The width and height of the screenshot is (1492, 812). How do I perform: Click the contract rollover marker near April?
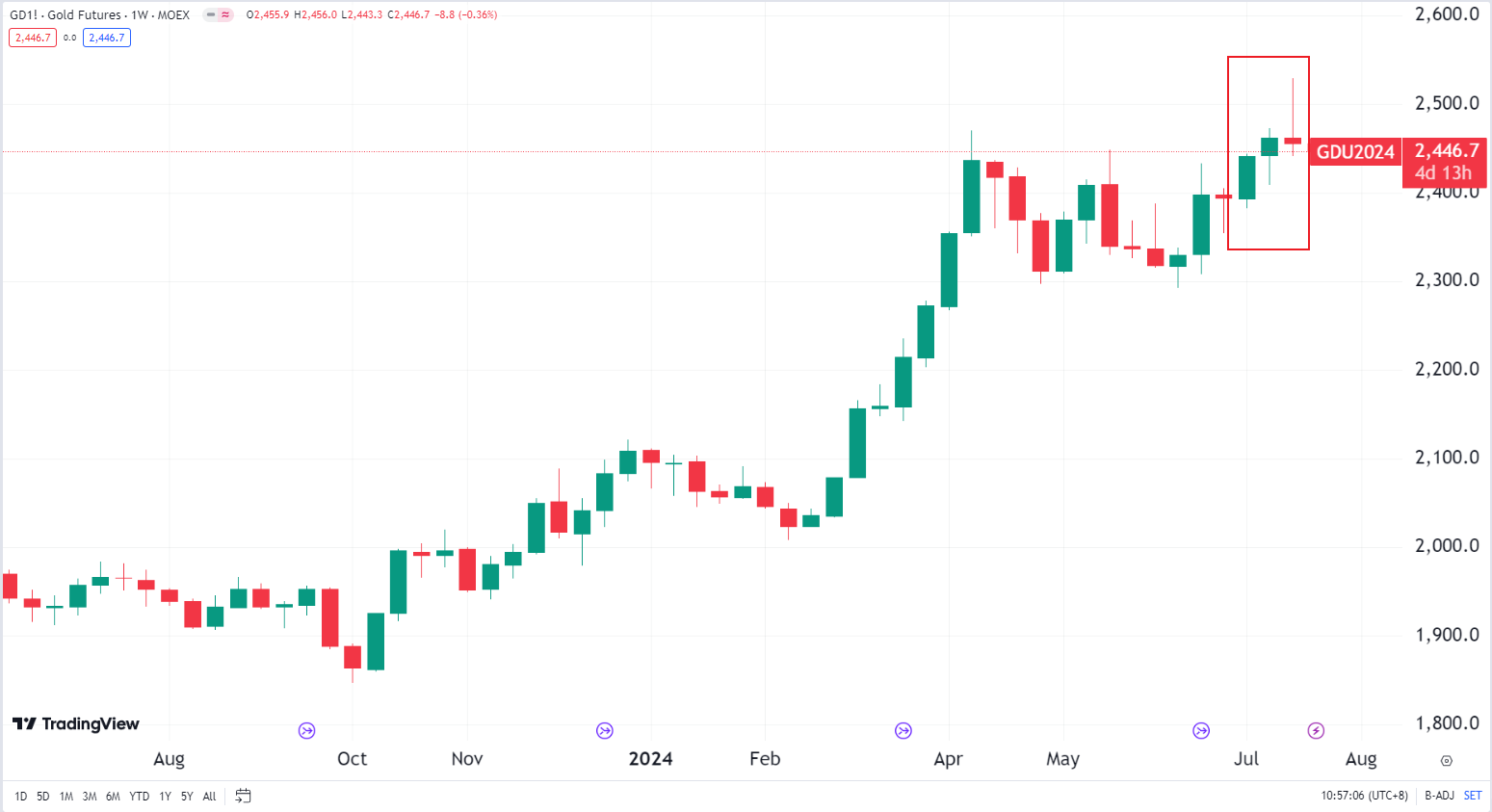point(903,731)
